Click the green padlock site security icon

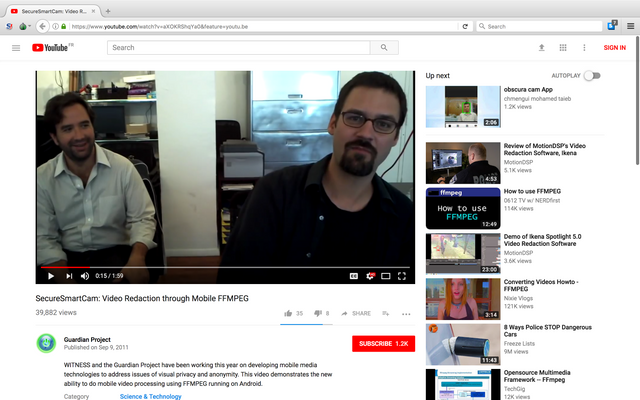point(64,27)
